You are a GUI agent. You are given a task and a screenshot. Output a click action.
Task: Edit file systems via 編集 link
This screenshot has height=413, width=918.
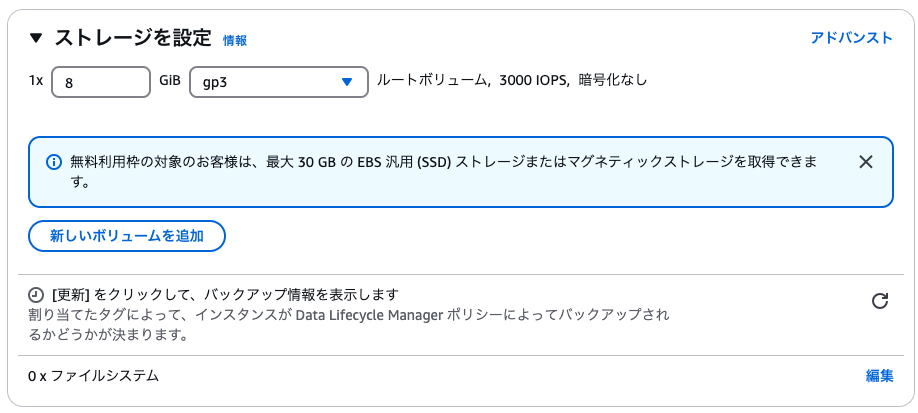(879, 376)
